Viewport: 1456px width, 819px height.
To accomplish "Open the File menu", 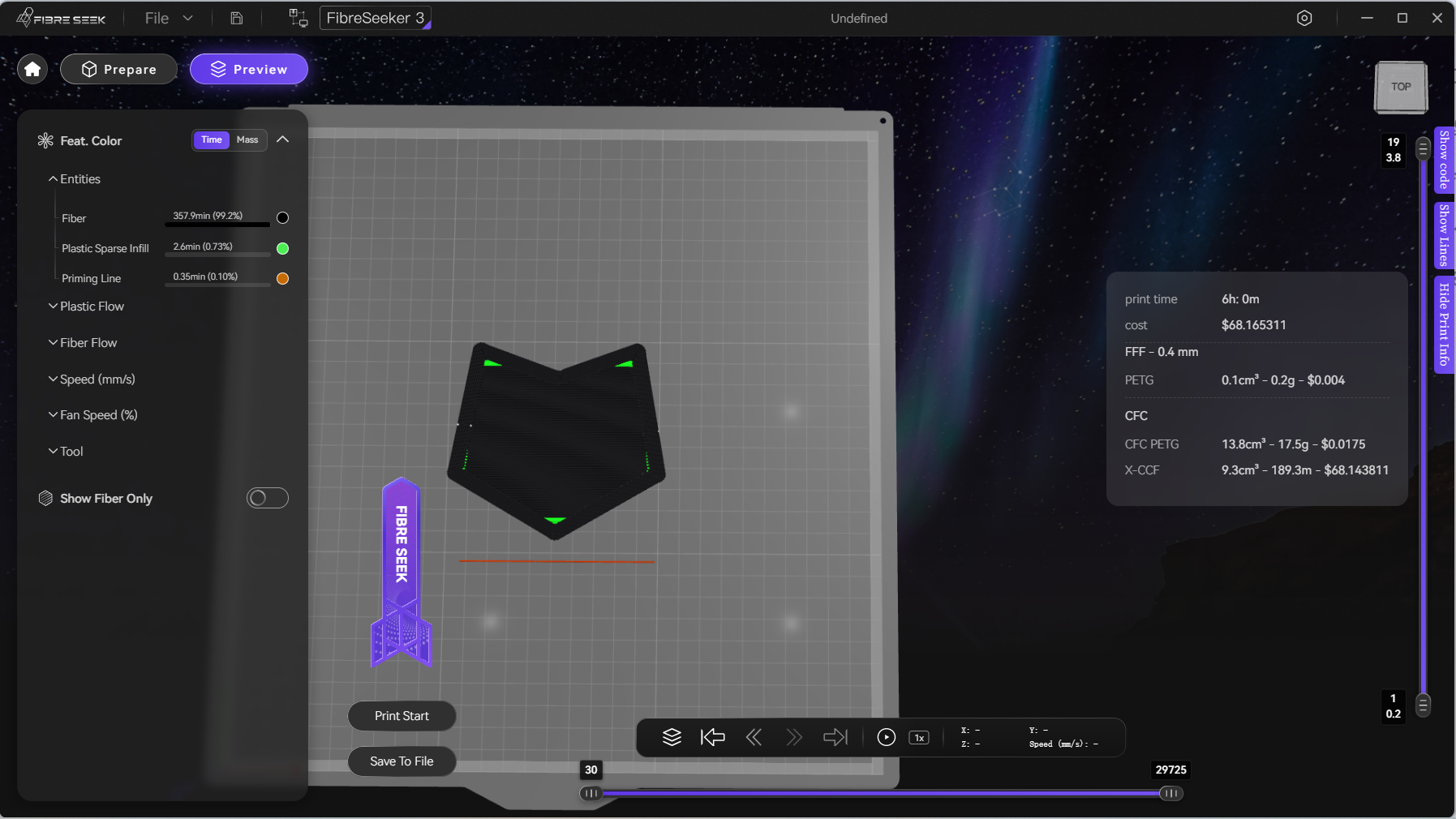I will click(x=169, y=18).
